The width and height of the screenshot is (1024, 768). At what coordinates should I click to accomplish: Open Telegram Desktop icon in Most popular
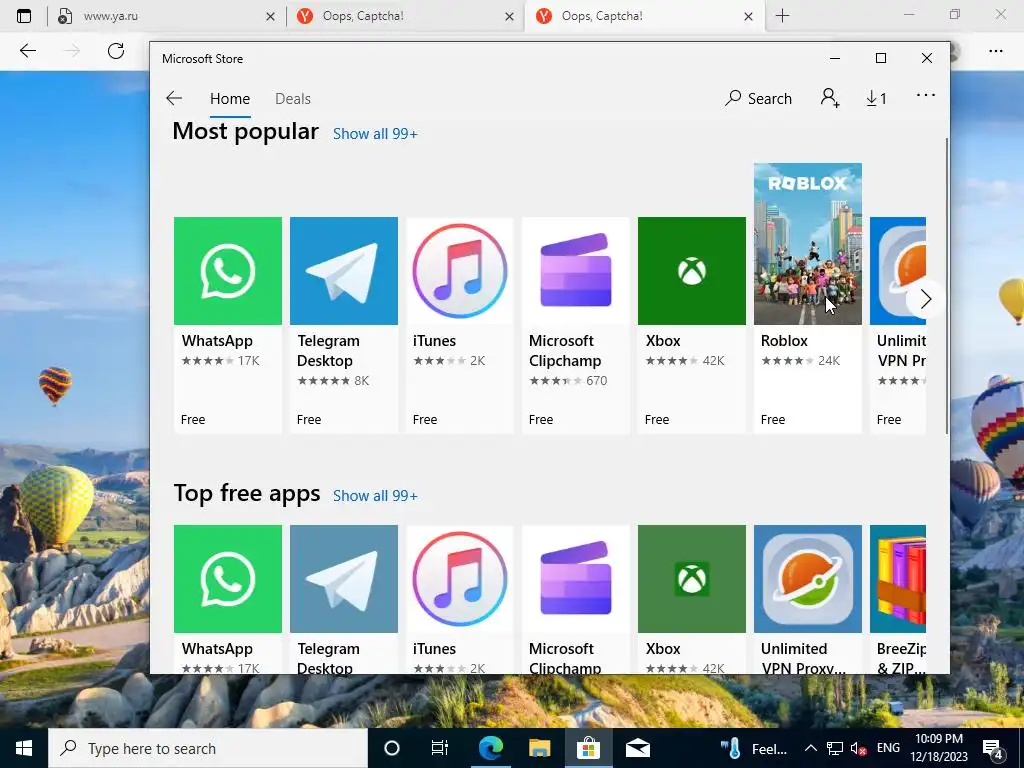click(344, 271)
